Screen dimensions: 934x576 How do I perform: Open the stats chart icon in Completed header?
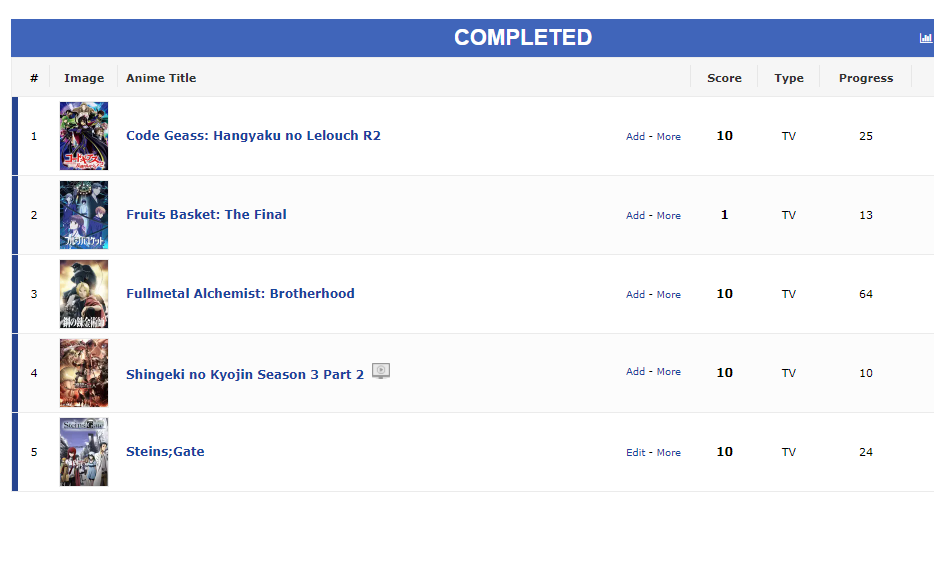tap(926, 38)
